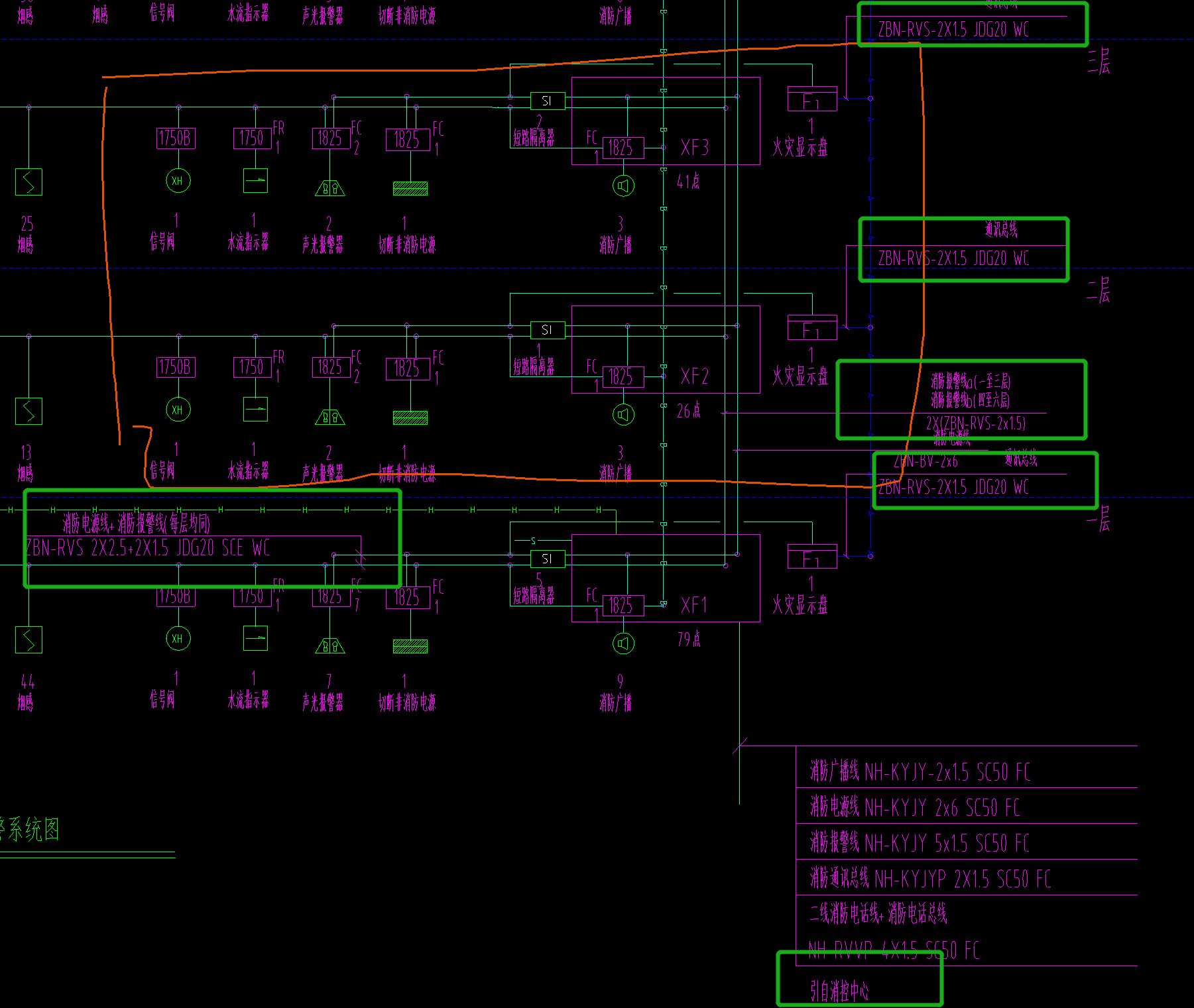The height and width of the screenshot is (1008, 1194).
Task: Click the 1825 module inside the XF1 panel
Action: point(623,605)
